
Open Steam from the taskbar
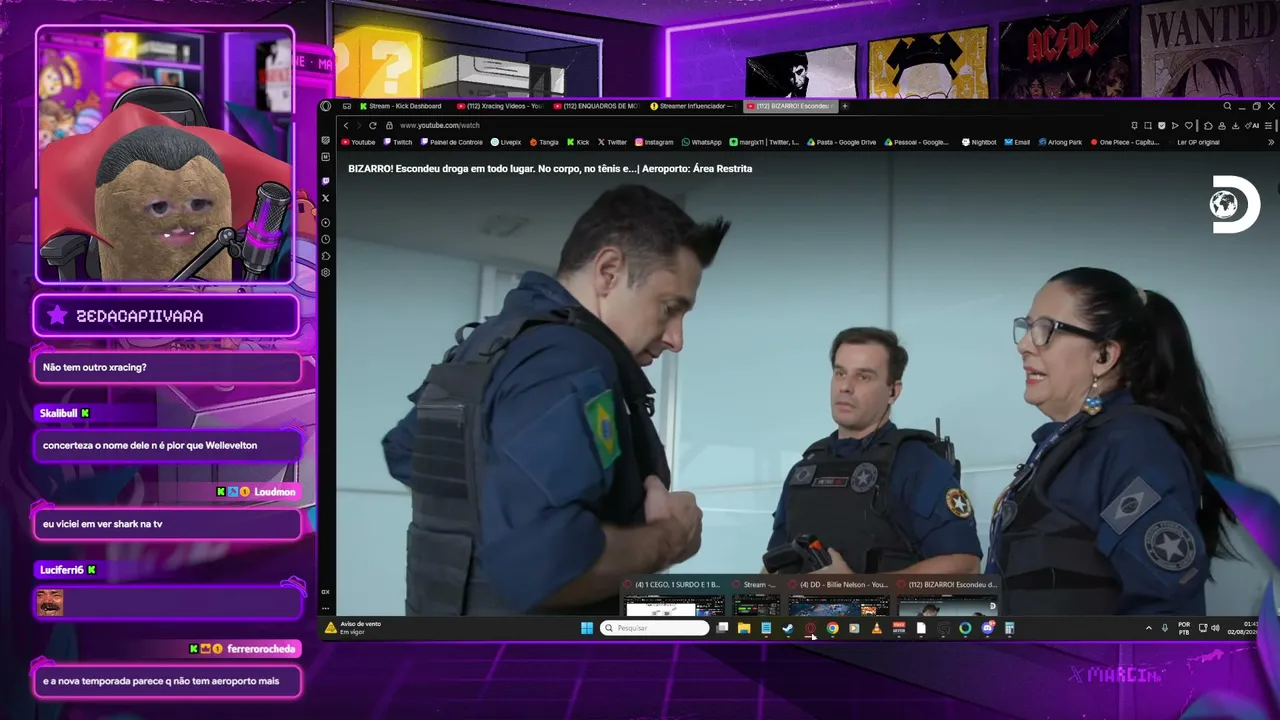coord(788,628)
